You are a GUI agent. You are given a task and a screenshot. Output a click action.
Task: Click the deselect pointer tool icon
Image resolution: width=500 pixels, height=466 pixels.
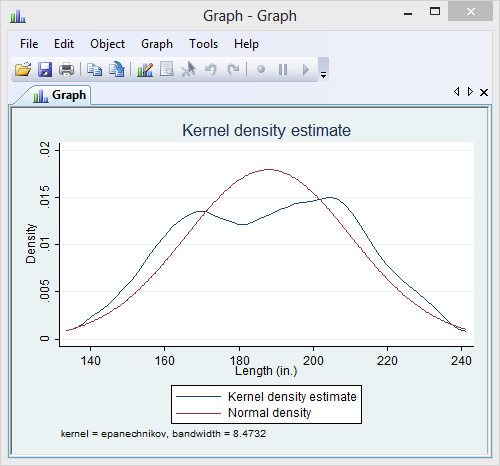tap(189, 69)
